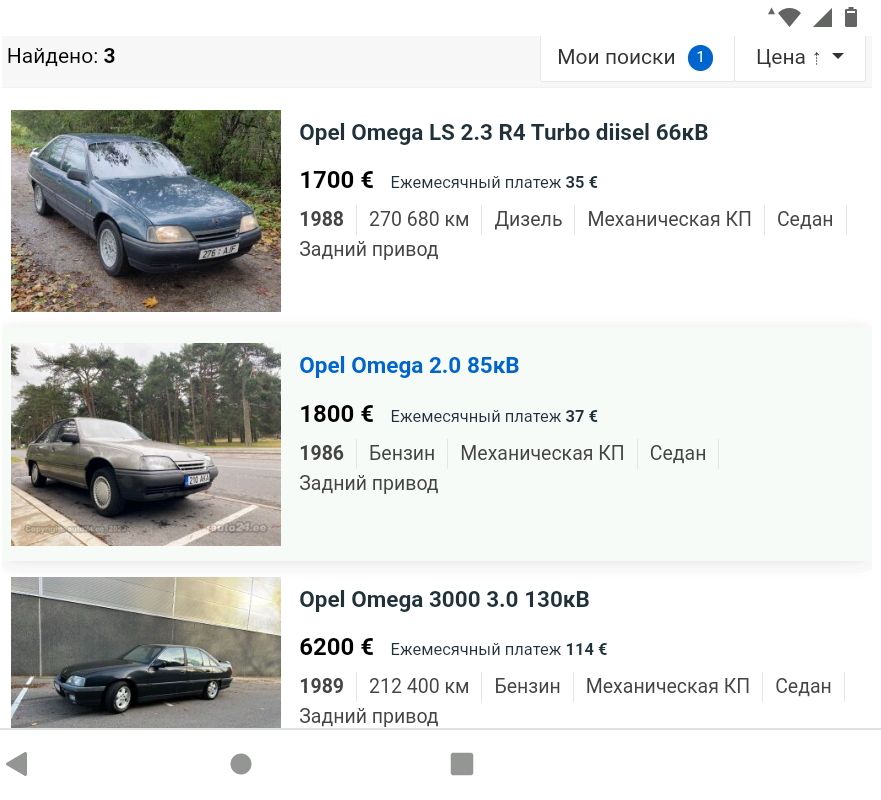The image size is (881, 800).
Task: Click the 1700 € price
Action: tap(337, 180)
